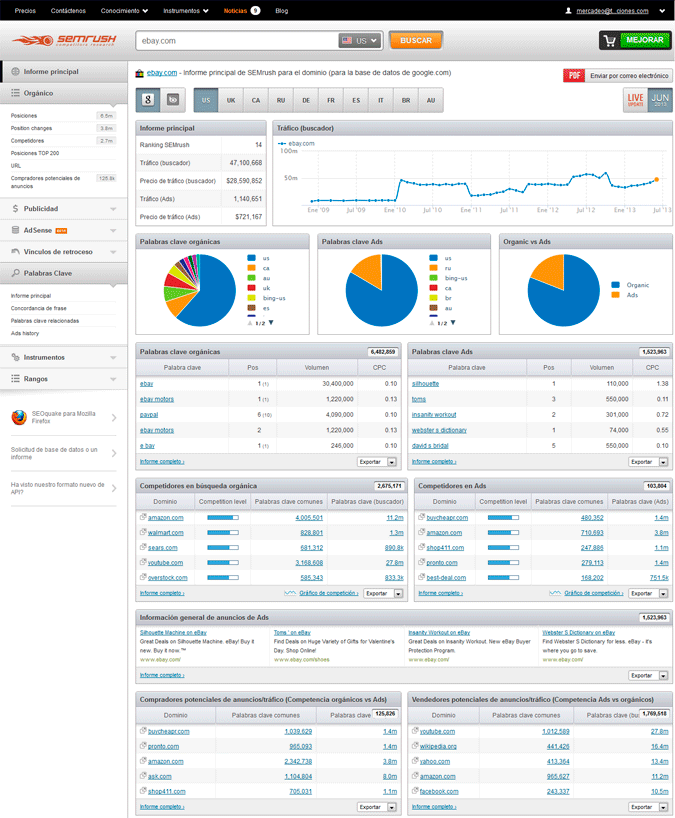
Task: Select the UK database tab
Action: (x=231, y=100)
